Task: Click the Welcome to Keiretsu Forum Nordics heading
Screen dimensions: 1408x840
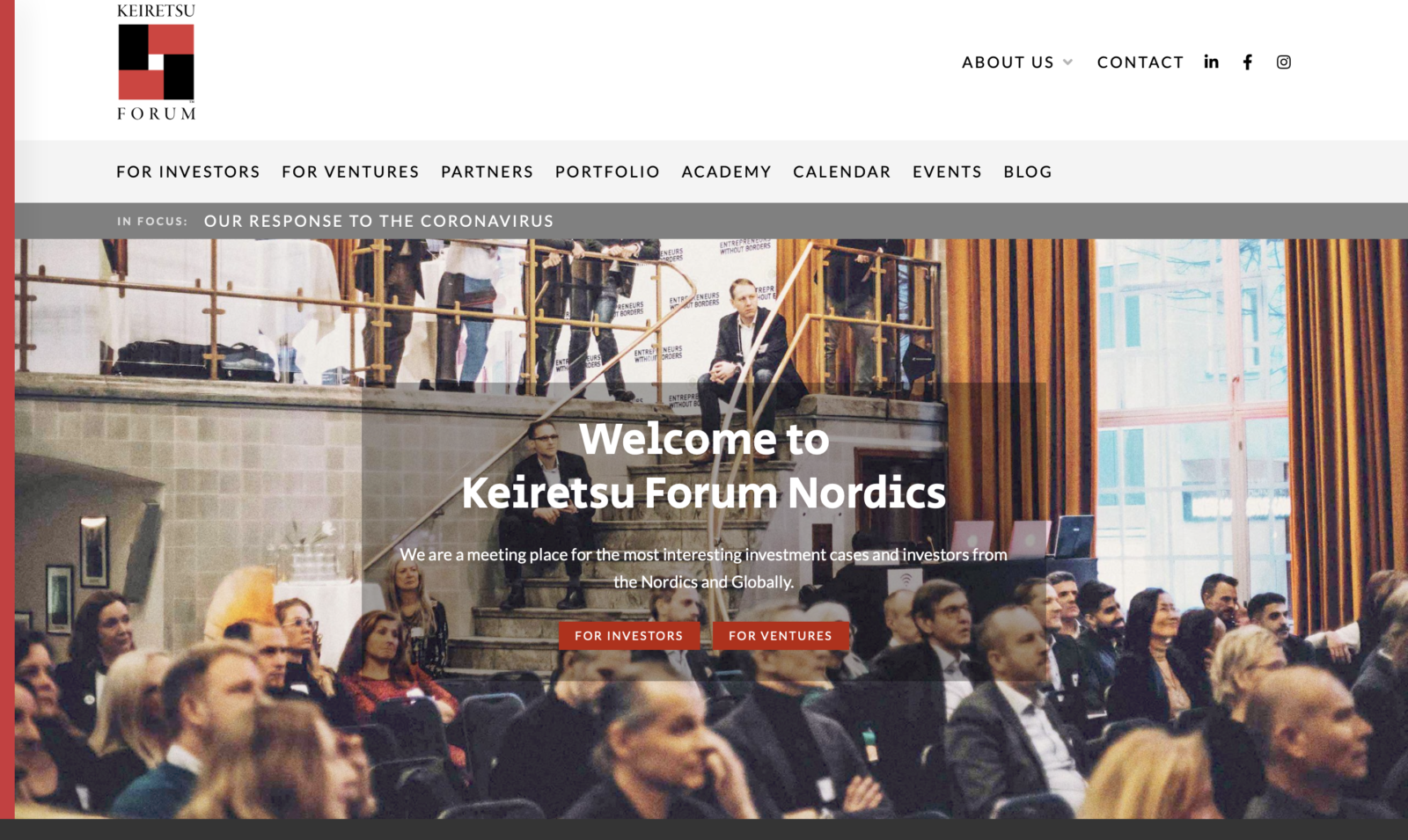Action: [x=704, y=465]
